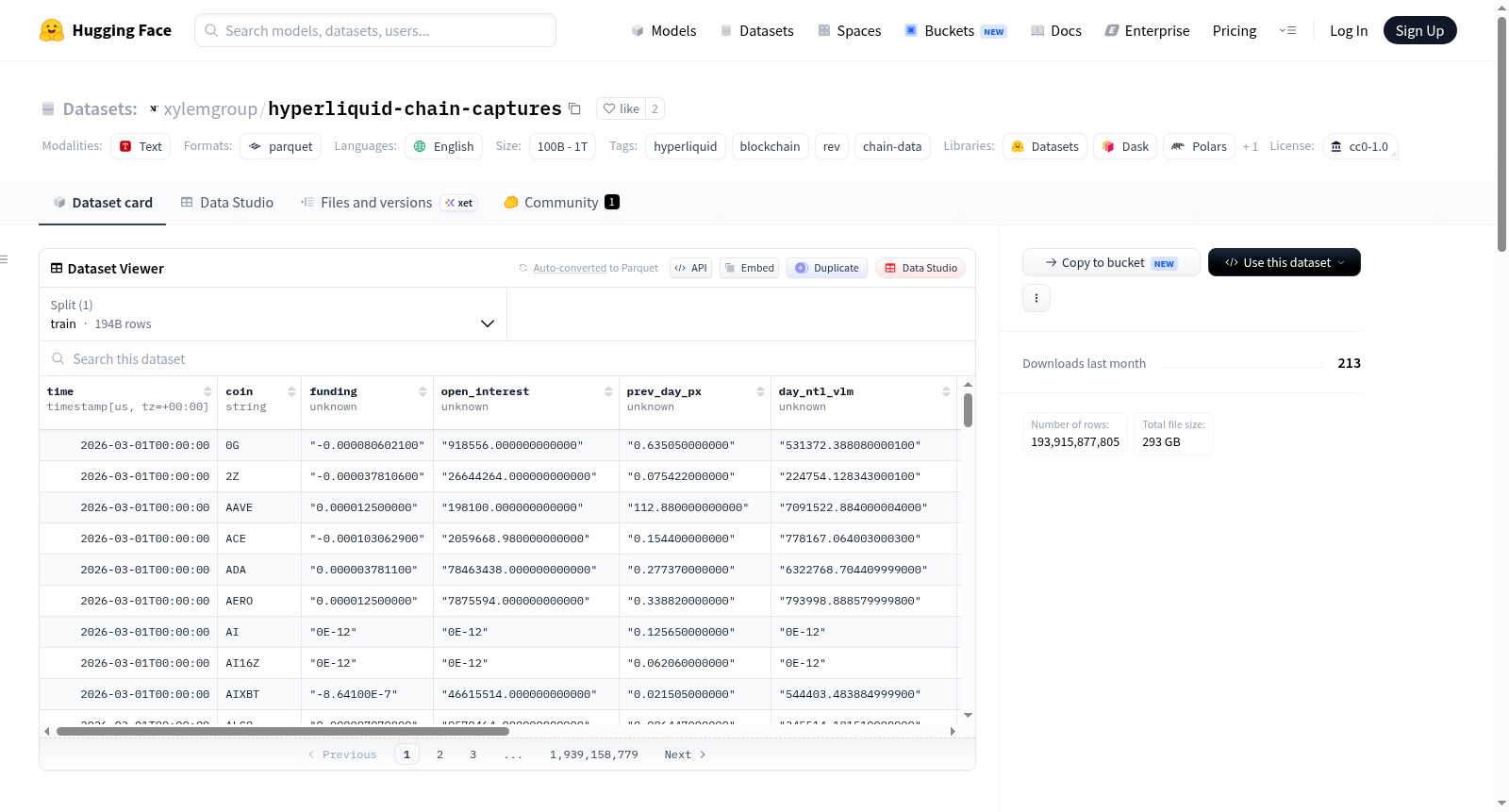Click the xet badge on Files tab
Viewport: 1509px width, 812px height.
459,203
